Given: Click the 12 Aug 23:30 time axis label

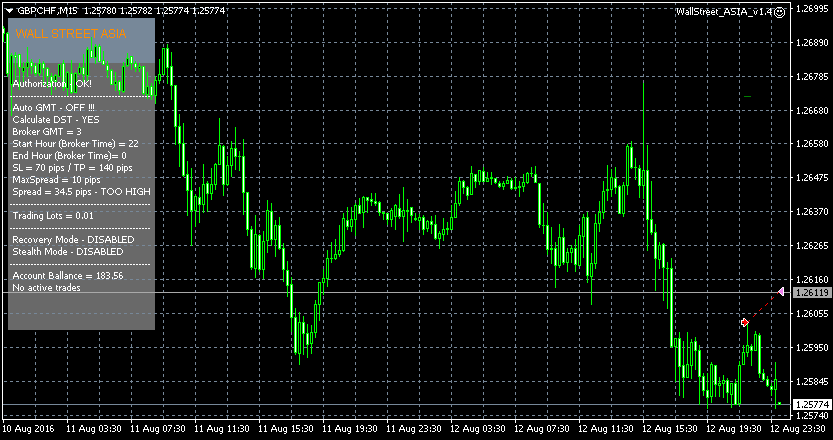Looking at the screenshot, I should pyautogui.click(x=796, y=428).
